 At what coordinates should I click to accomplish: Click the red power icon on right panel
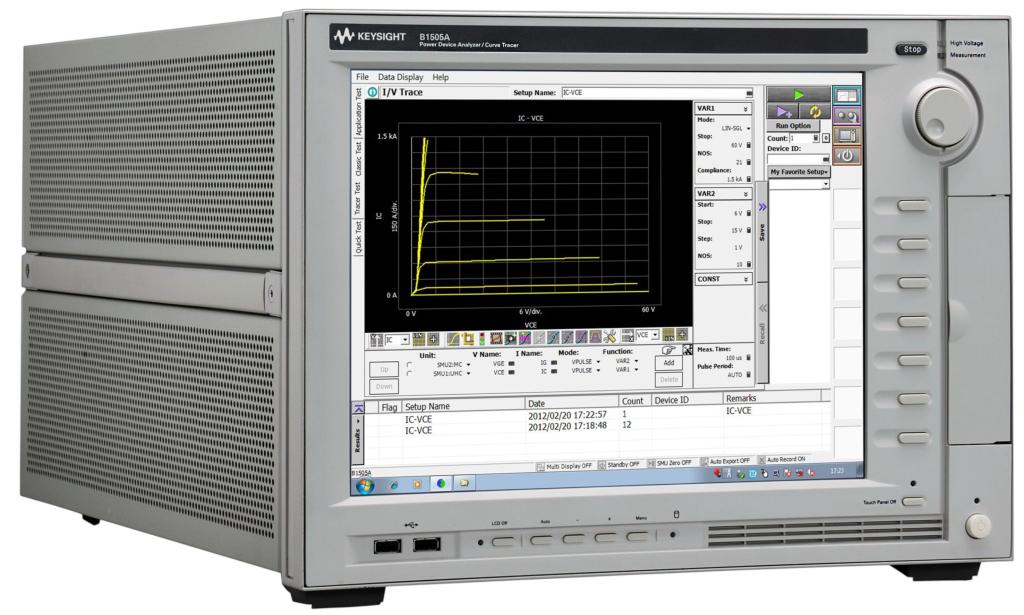coord(846,156)
